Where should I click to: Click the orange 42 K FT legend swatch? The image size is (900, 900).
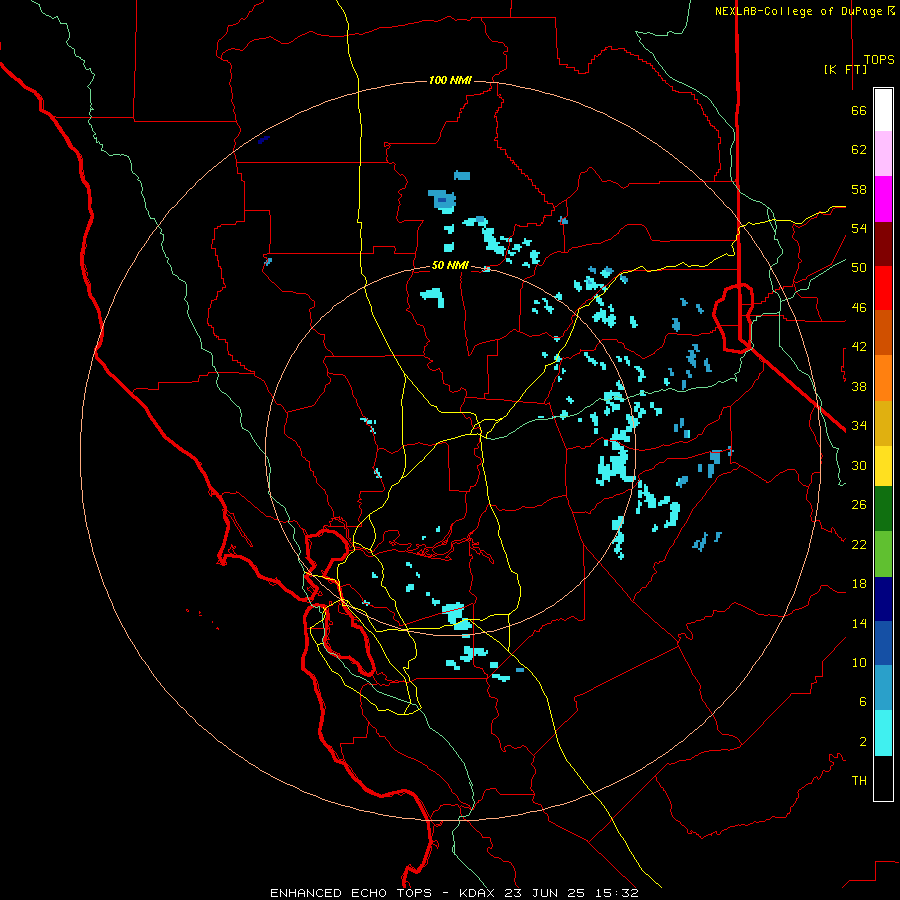pos(883,378)
